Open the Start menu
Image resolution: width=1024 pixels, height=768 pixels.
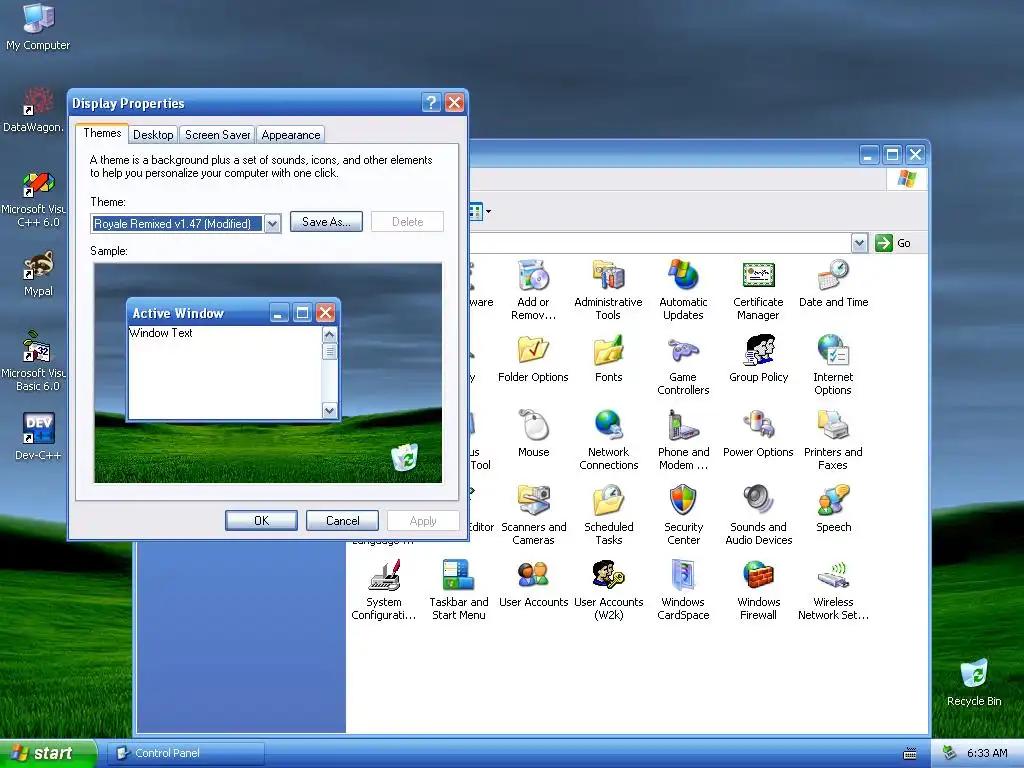[x=48, y=753]
